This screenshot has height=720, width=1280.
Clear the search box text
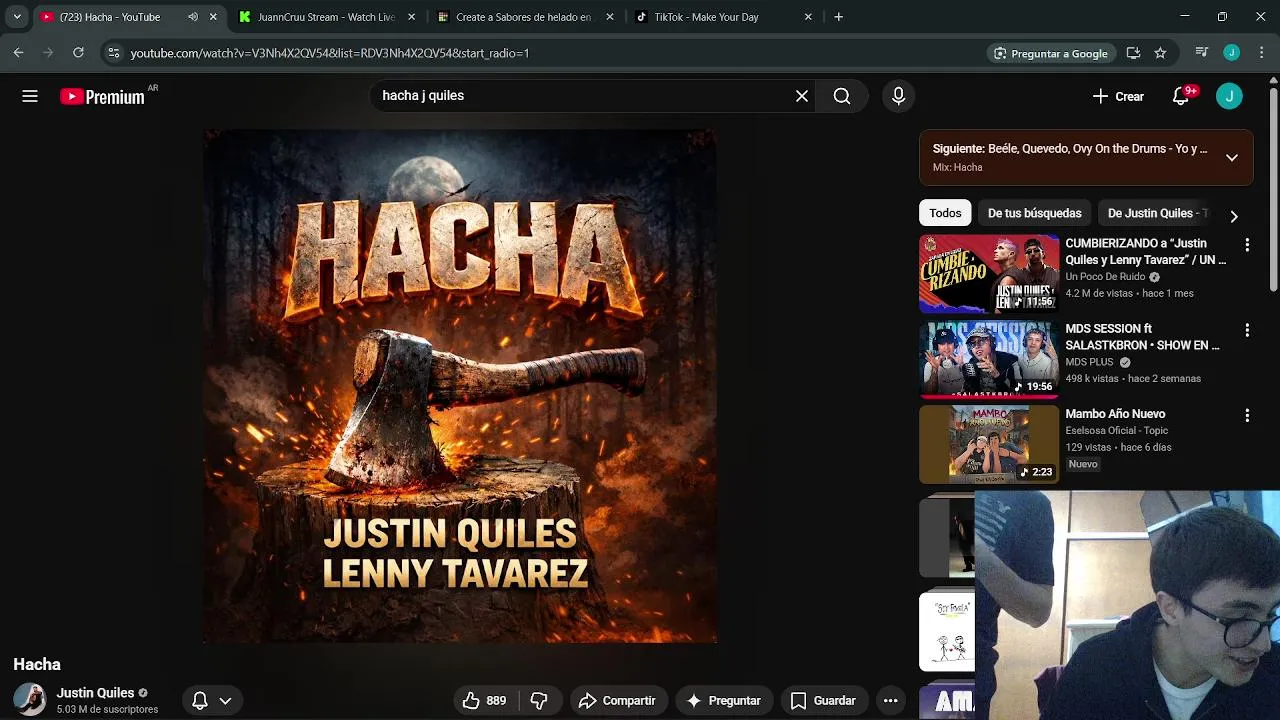(802, 96)
